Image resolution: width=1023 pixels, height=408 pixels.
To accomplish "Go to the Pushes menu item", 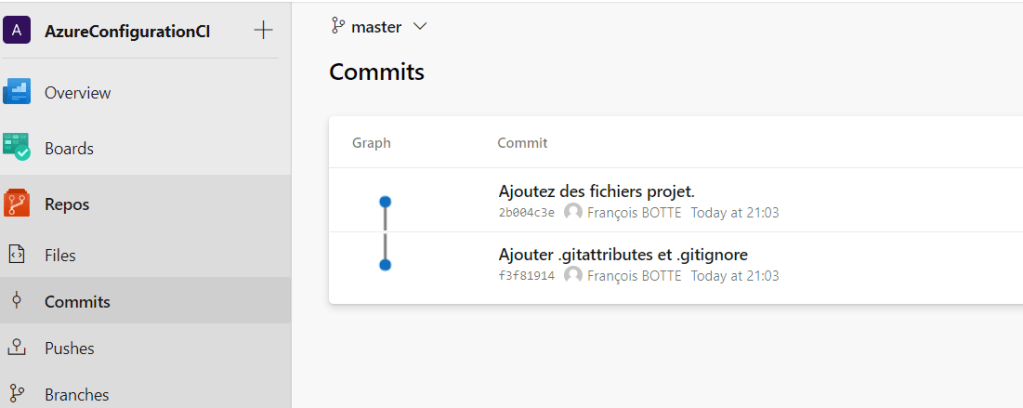I will pos(70,348).
